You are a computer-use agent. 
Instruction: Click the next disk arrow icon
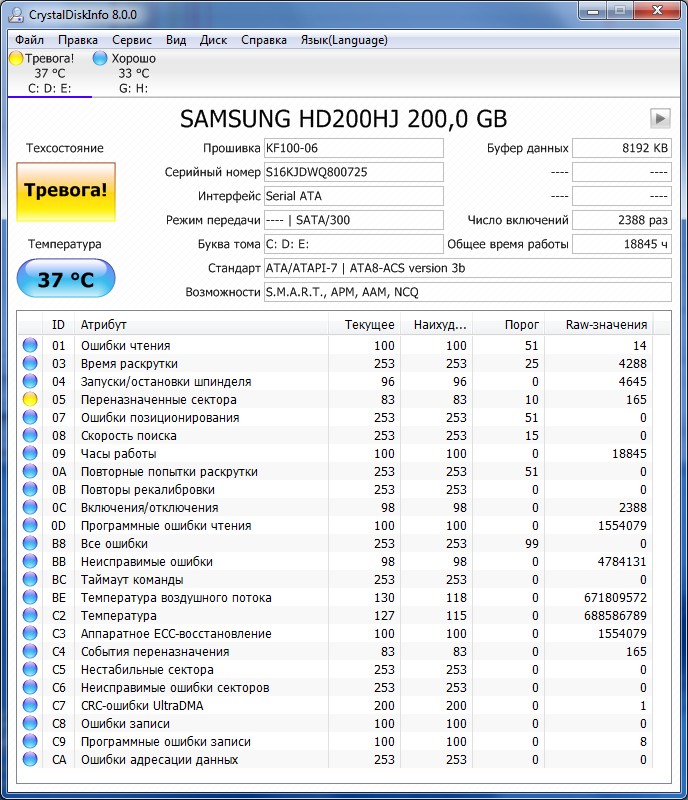pos(660,118)
